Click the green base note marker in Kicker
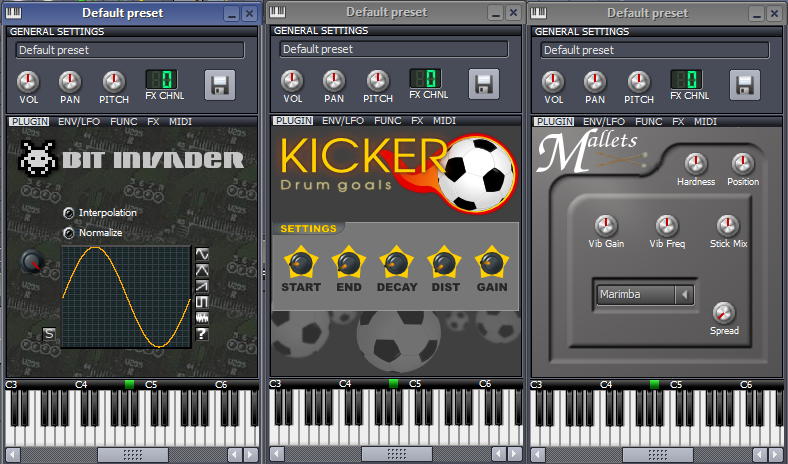 tap(393, 384)
